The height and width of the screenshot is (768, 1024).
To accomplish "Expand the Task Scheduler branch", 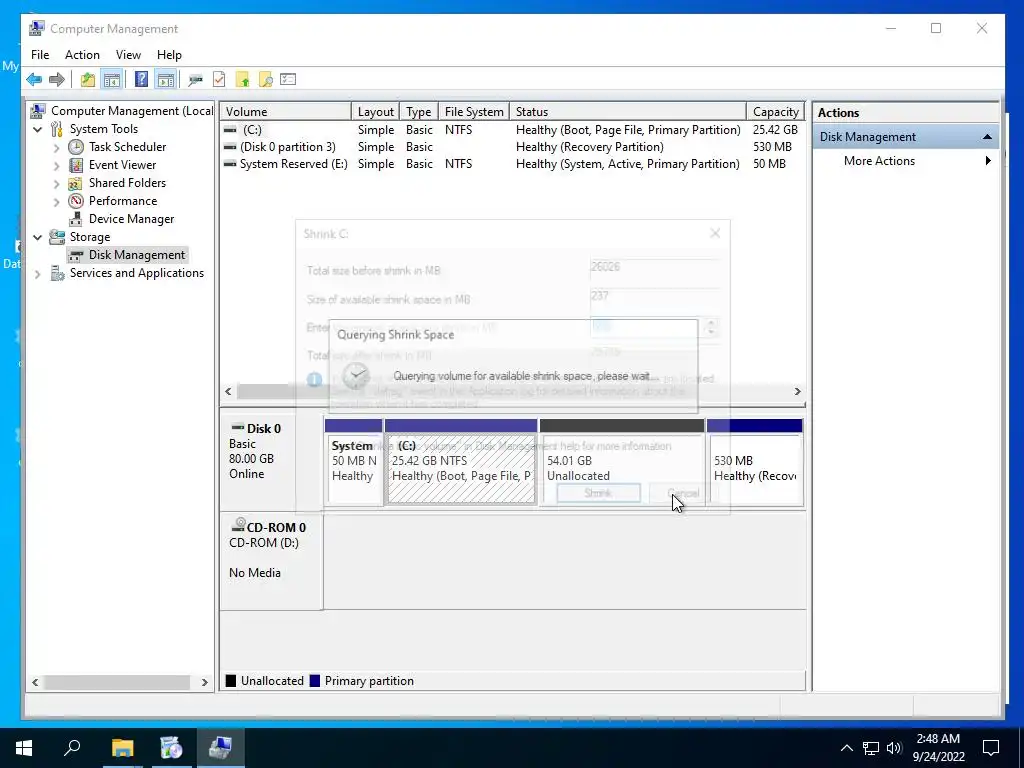I will (56, 148).
